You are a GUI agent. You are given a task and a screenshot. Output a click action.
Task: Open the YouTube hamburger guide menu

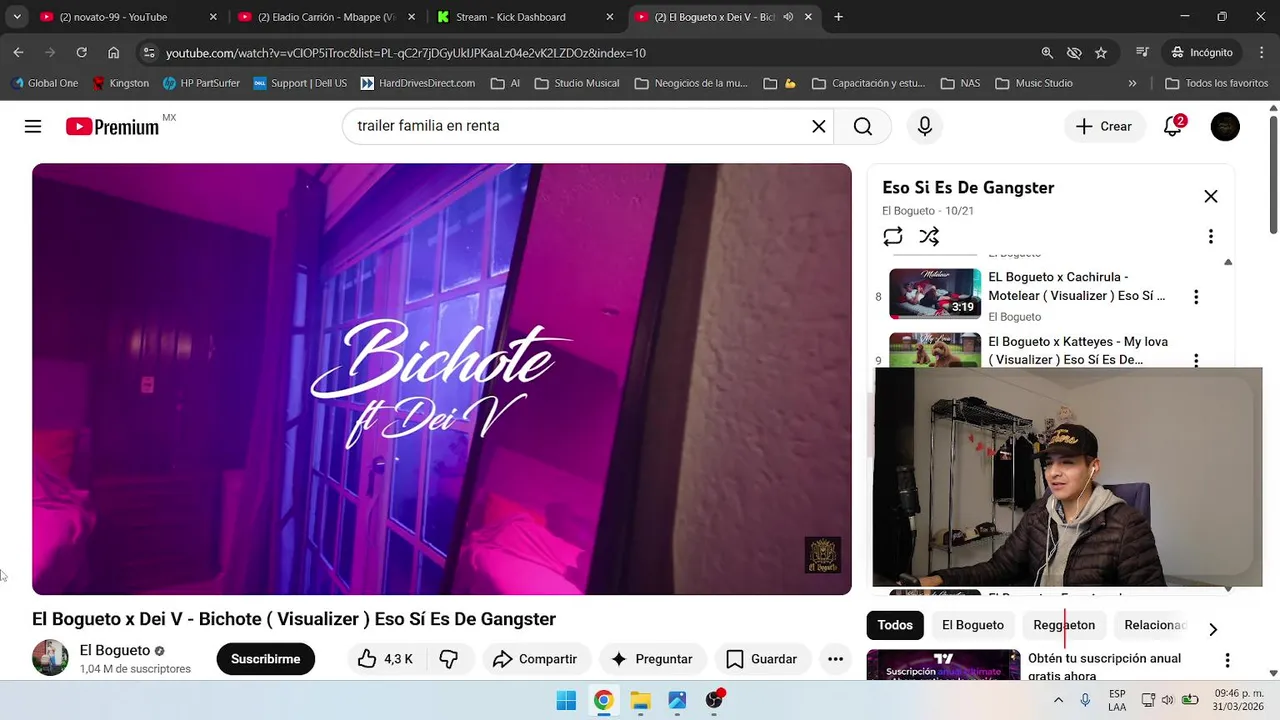click(x=33, y=126)
